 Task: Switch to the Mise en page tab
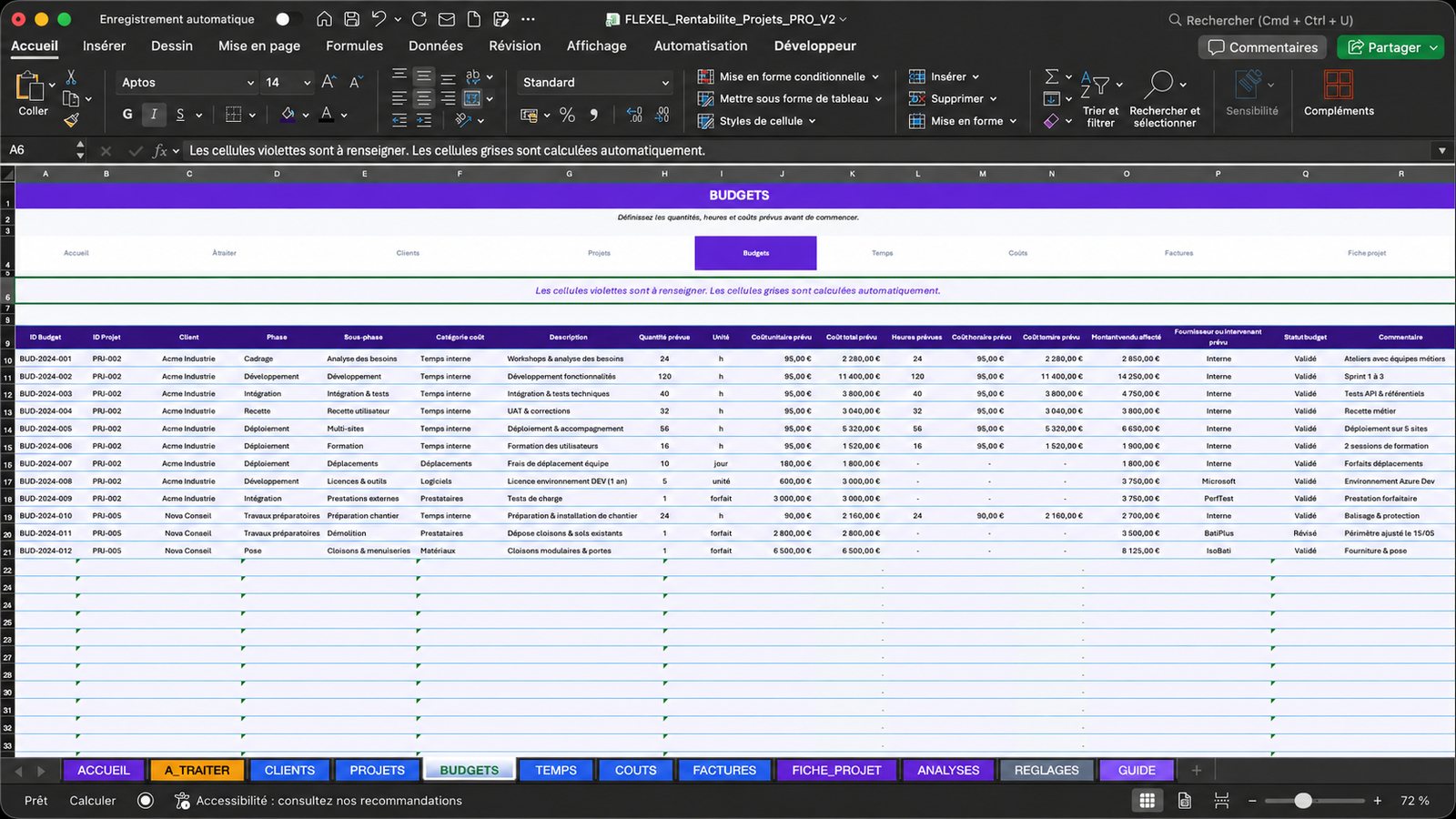point(259,45)
